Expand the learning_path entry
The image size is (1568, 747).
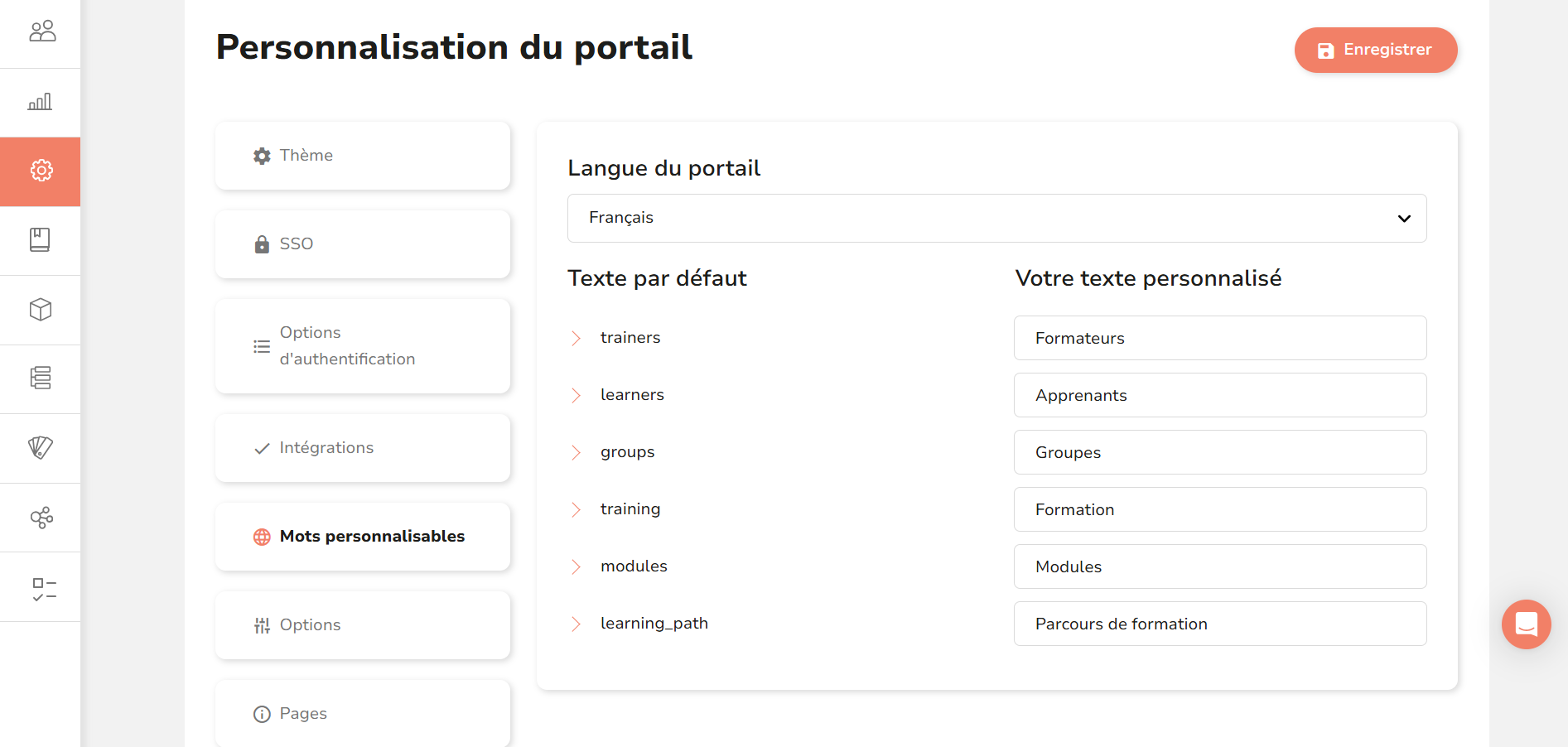[x=576, y=624]
